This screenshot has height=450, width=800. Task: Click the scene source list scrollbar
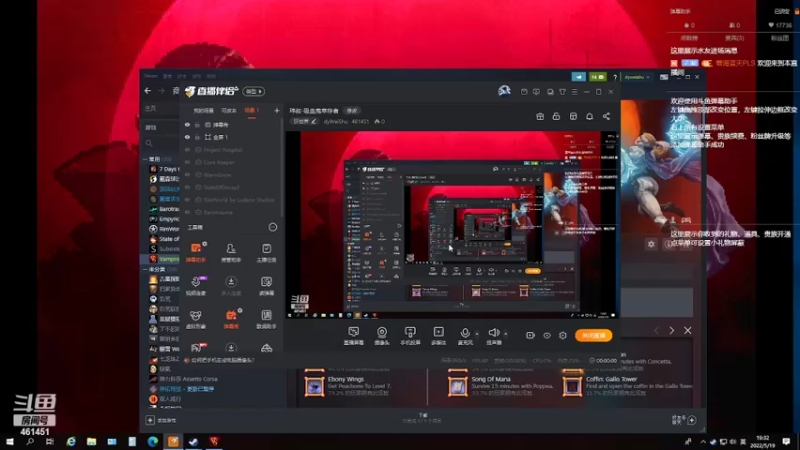[281, 168]
